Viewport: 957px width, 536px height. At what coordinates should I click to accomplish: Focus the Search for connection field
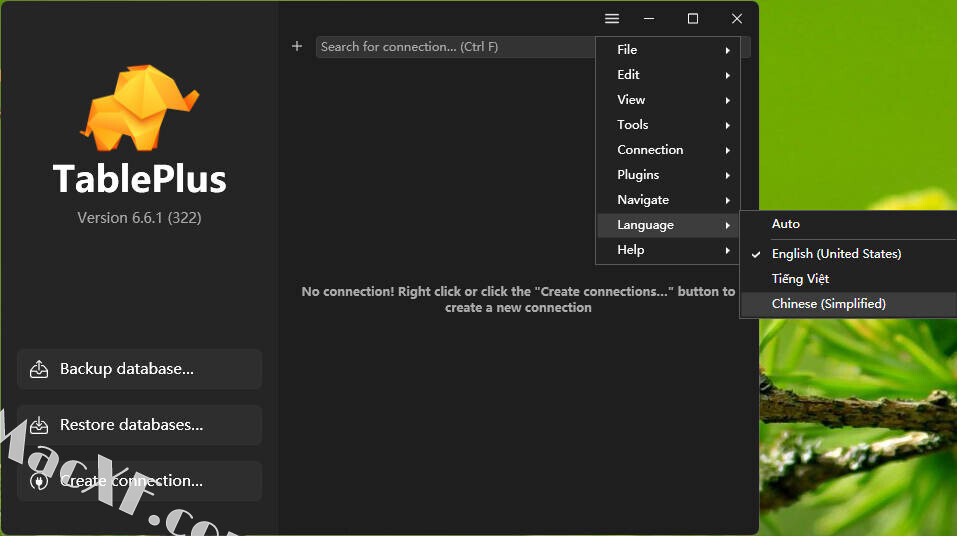click(x=455, y=47)
